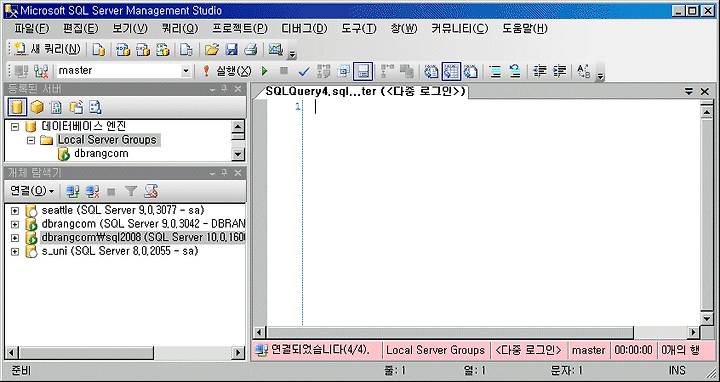
Task: Open a Database Engine Query from toolbar
Action: pos(99,49)
